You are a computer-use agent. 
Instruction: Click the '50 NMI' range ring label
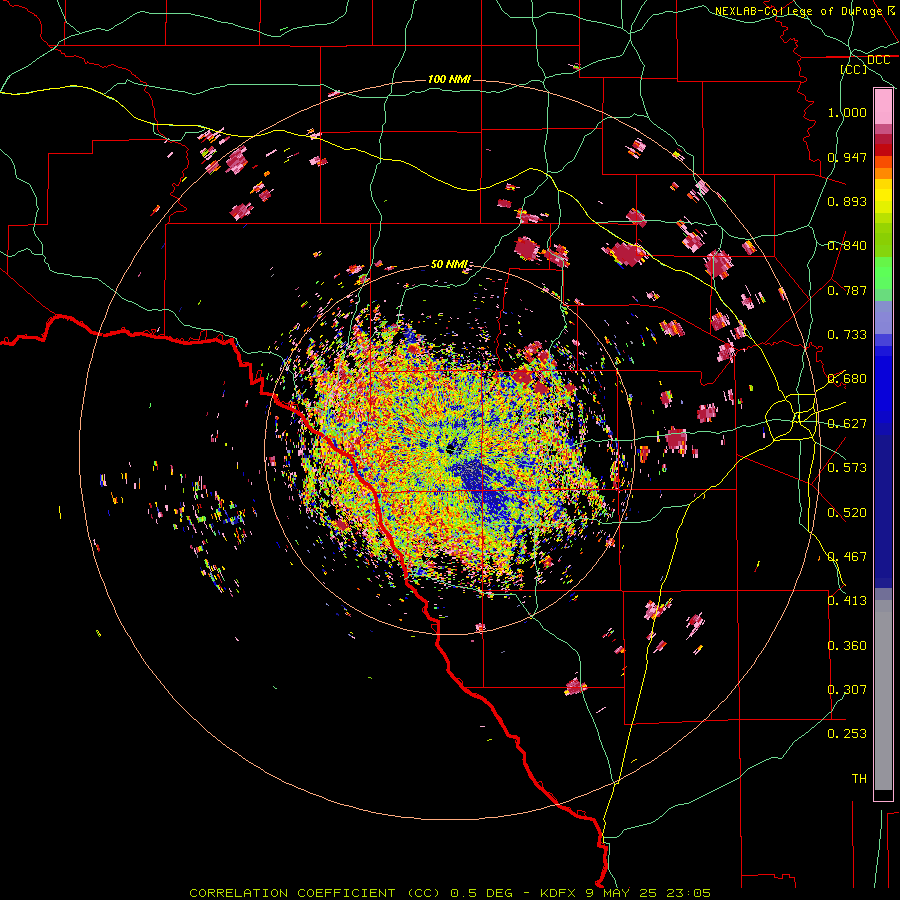[449, 264]
